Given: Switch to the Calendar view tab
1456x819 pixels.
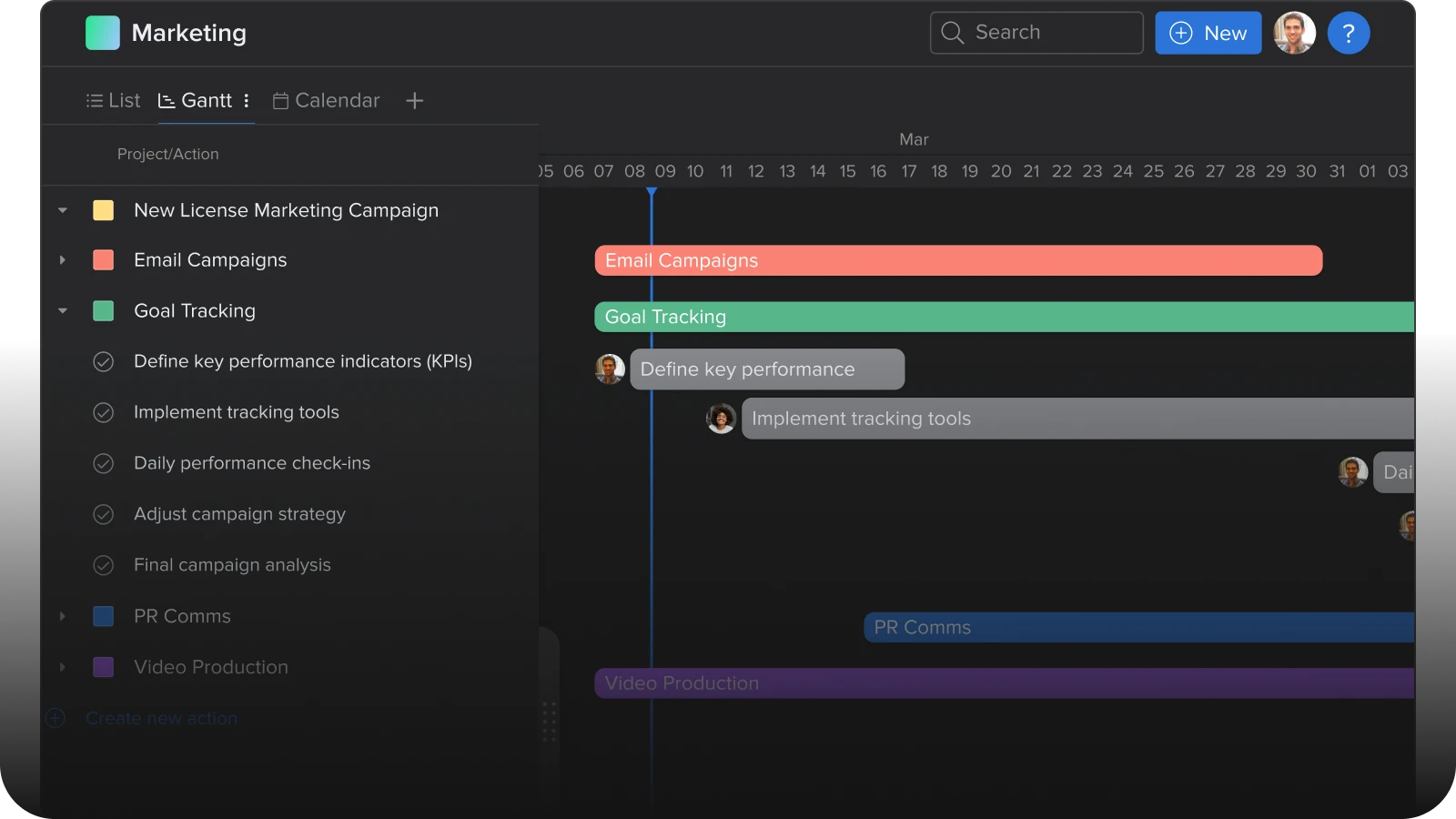Looking at the screenshot, I should 327,101.
